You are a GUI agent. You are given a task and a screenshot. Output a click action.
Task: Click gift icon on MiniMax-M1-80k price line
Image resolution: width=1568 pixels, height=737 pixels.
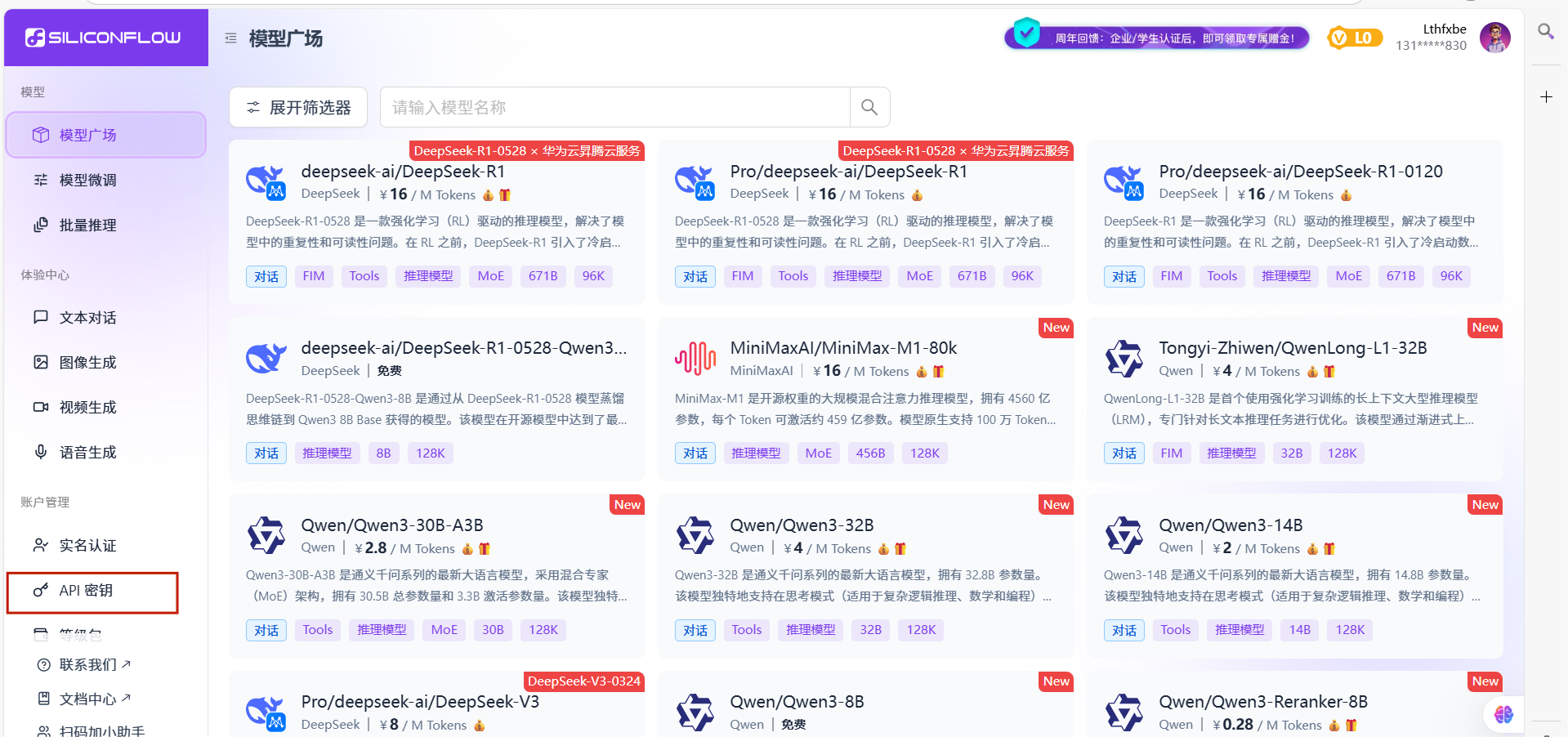(x=938, y=372)
